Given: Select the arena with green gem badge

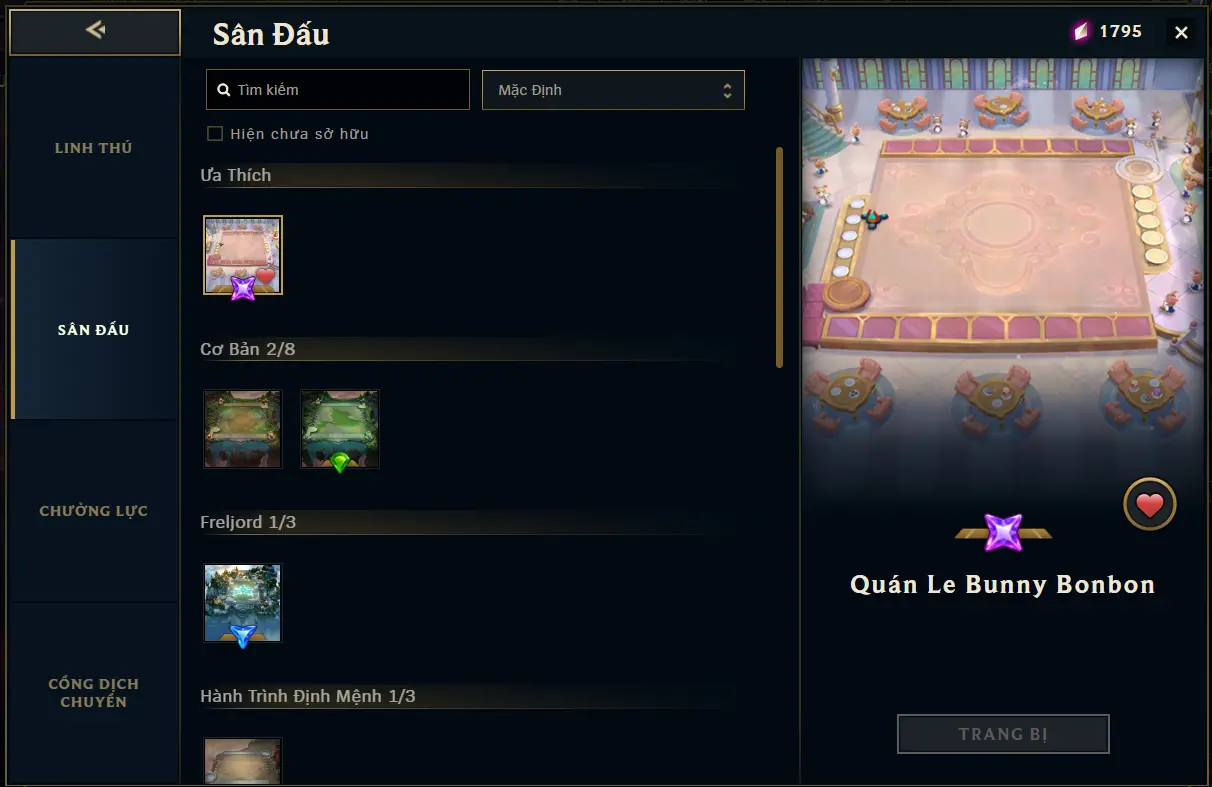Looking at the screenshot, I should 340,429.
